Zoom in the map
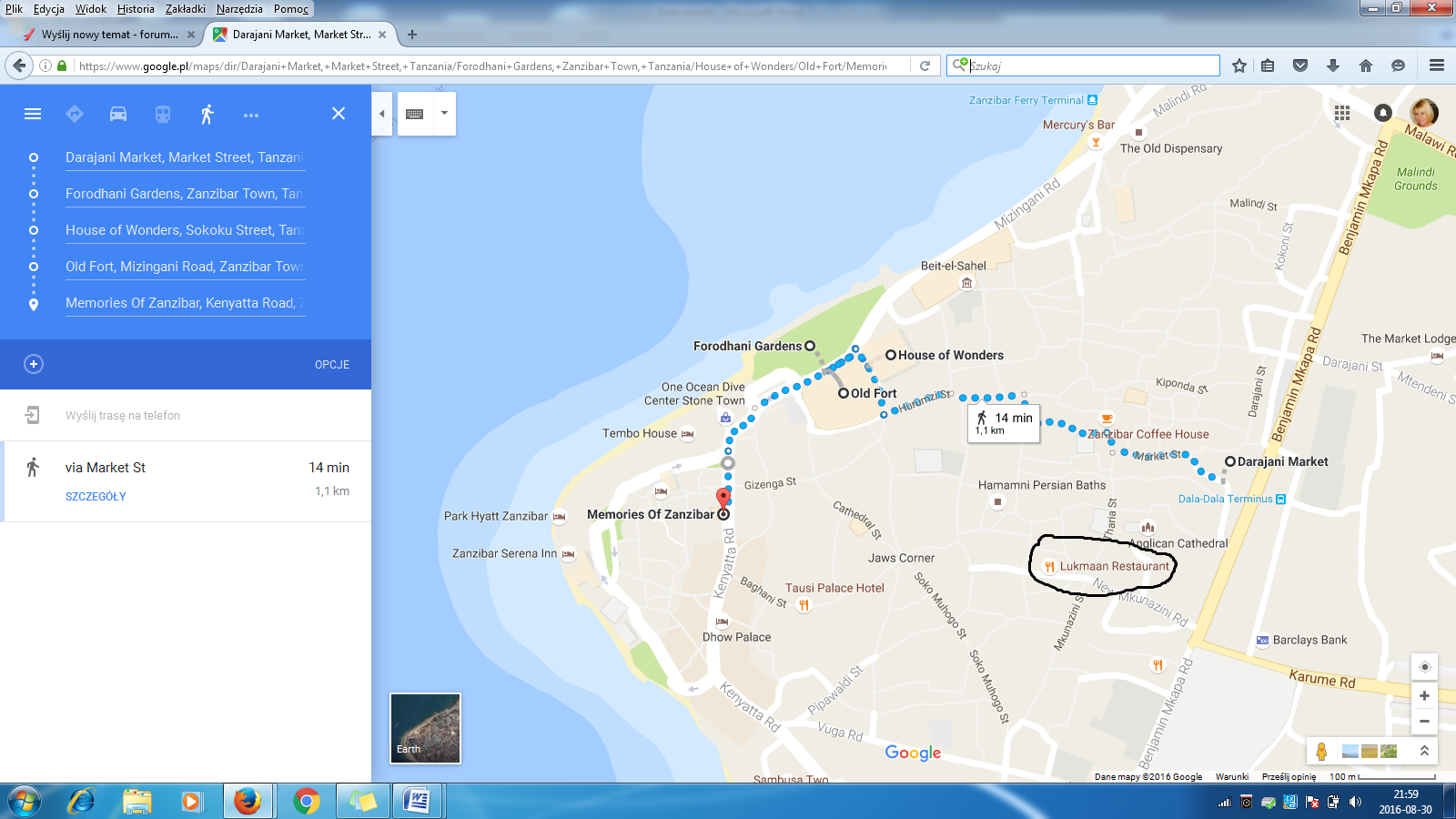 click(1425, 696)
